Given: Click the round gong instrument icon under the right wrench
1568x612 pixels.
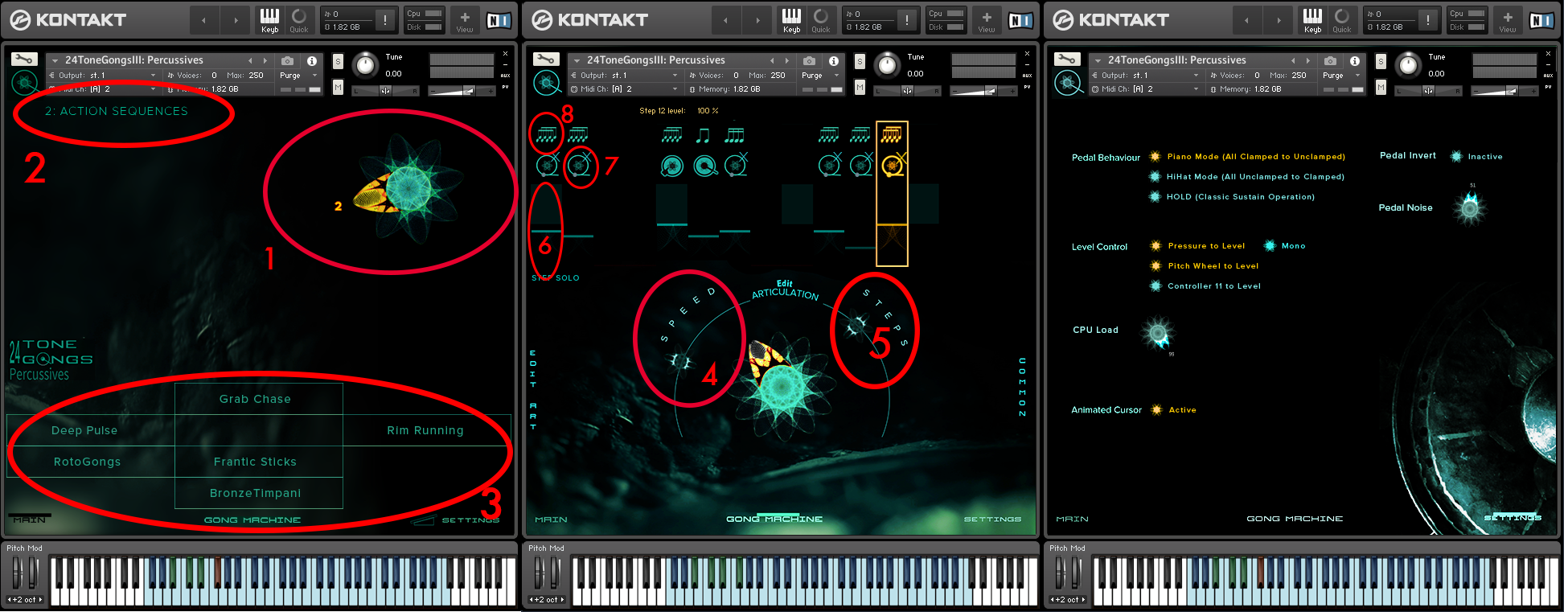Looking at the screenshot, I should pyautogui.click(x=1068, y=82).
